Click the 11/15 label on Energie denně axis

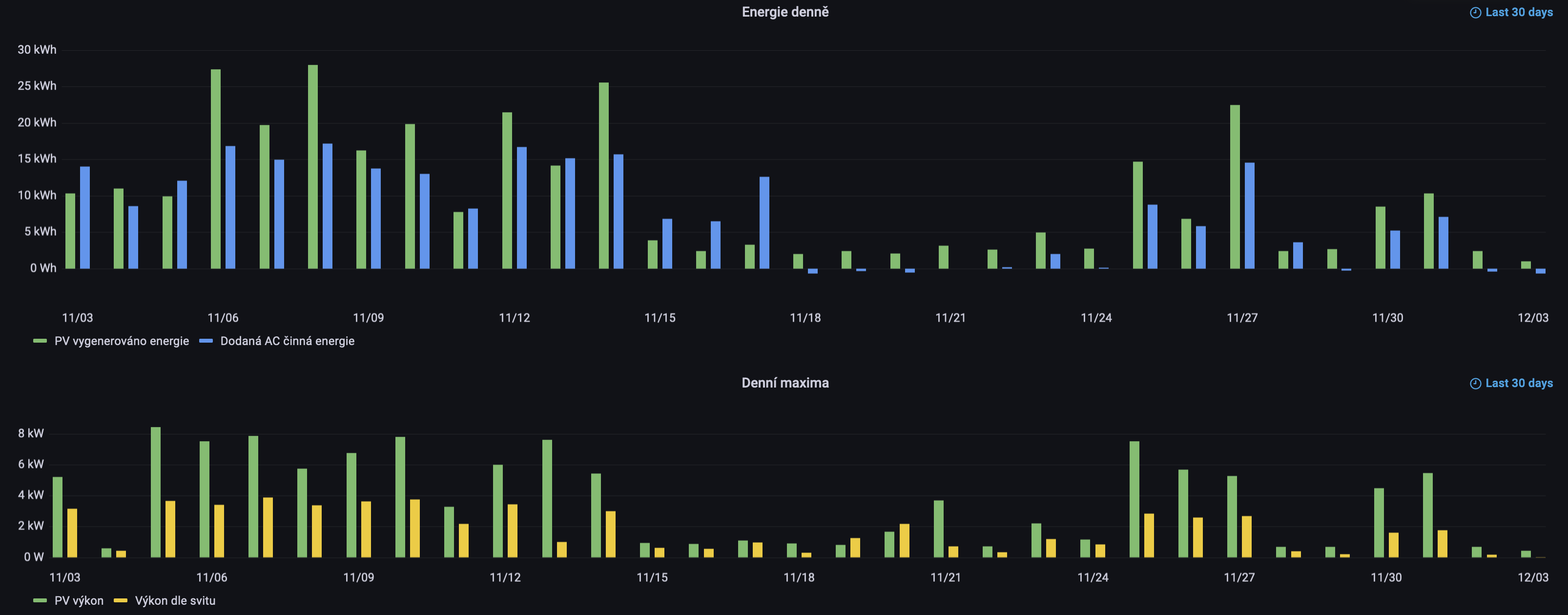(x=660, y=318)
